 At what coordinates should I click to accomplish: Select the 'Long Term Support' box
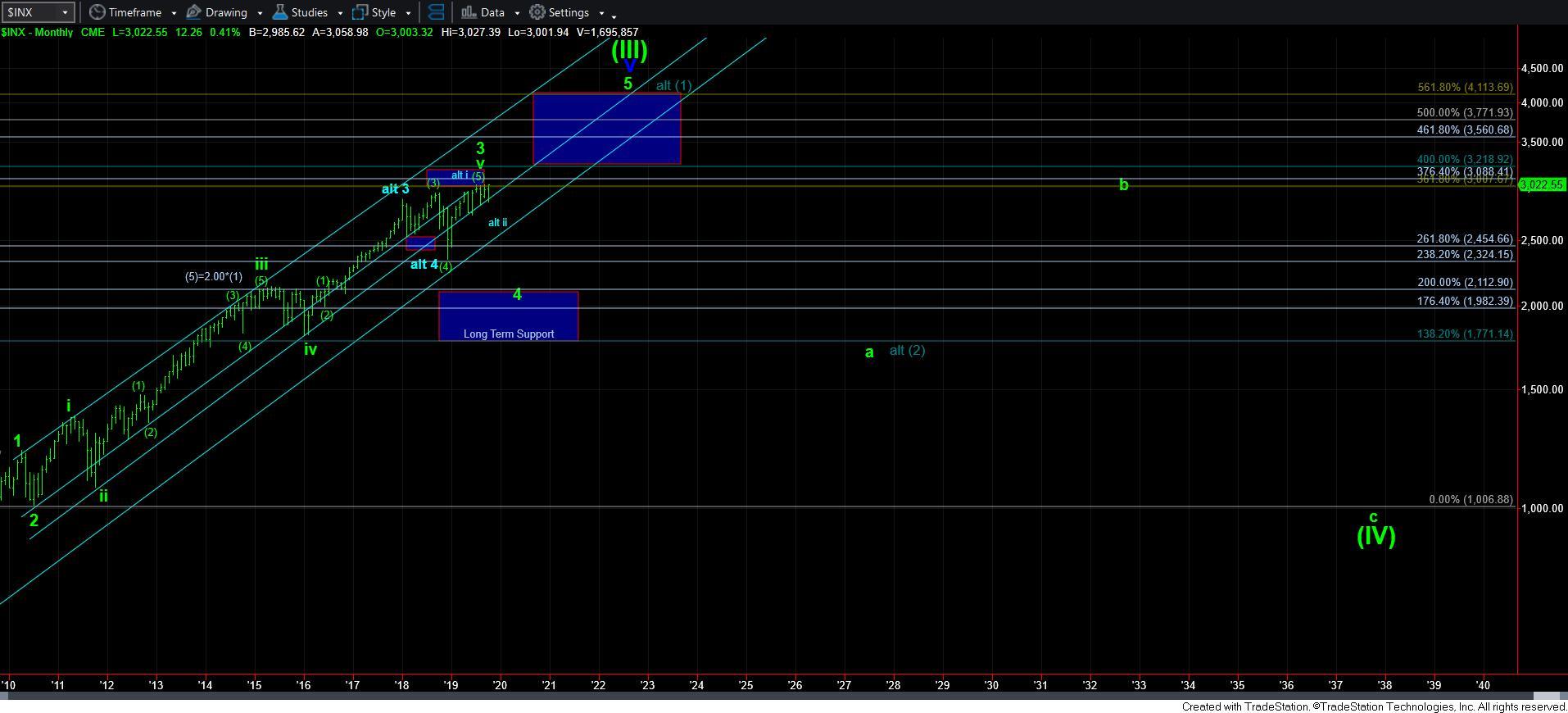coord(509,316)
